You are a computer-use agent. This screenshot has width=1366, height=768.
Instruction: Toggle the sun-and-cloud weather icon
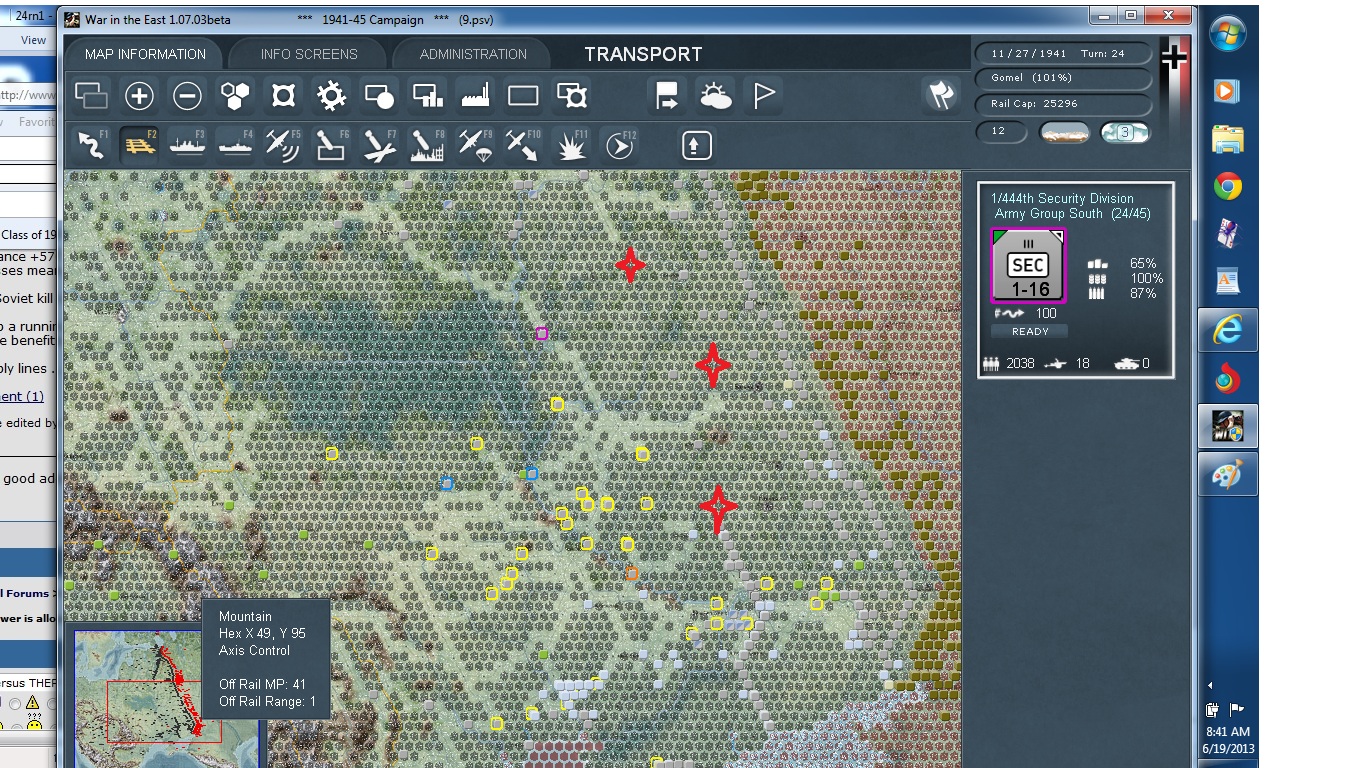(x=715, y=95)
